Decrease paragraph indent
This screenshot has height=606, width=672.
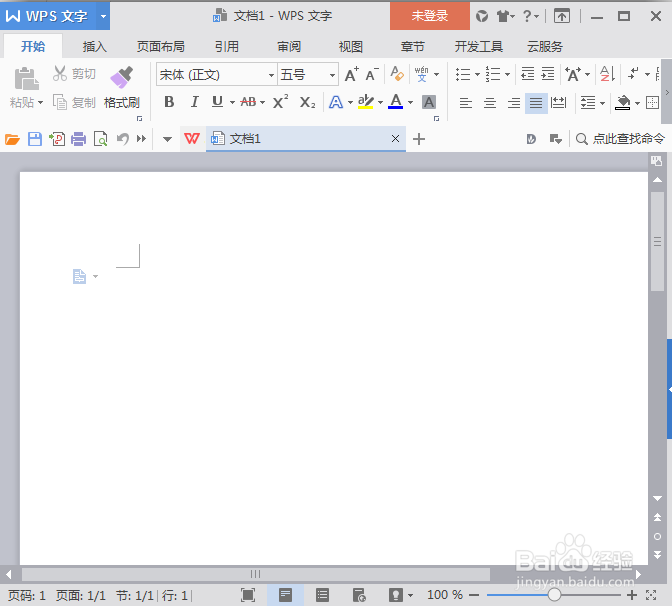(528, 74)
